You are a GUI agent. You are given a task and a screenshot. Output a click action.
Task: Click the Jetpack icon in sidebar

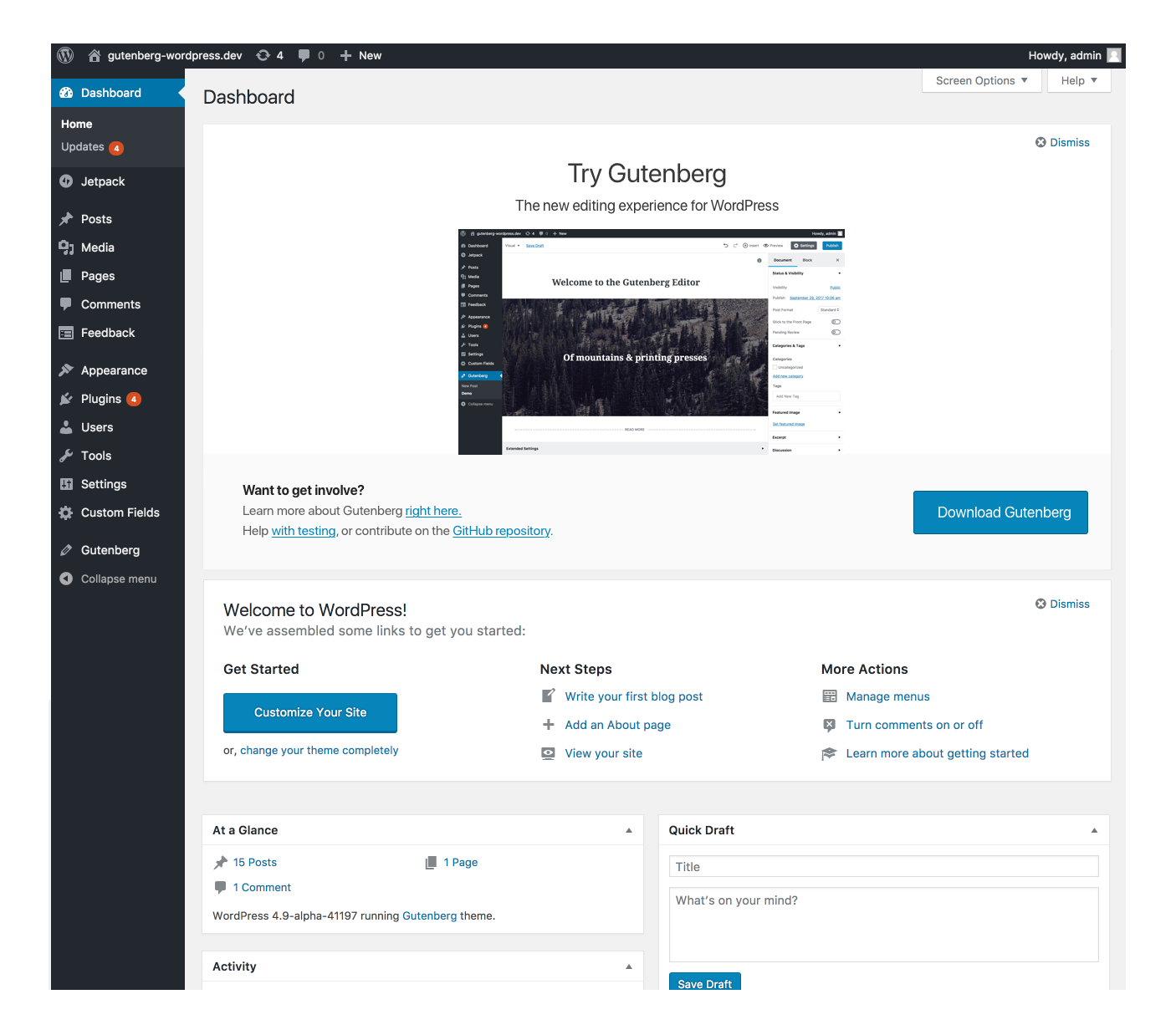coord(66,181)
